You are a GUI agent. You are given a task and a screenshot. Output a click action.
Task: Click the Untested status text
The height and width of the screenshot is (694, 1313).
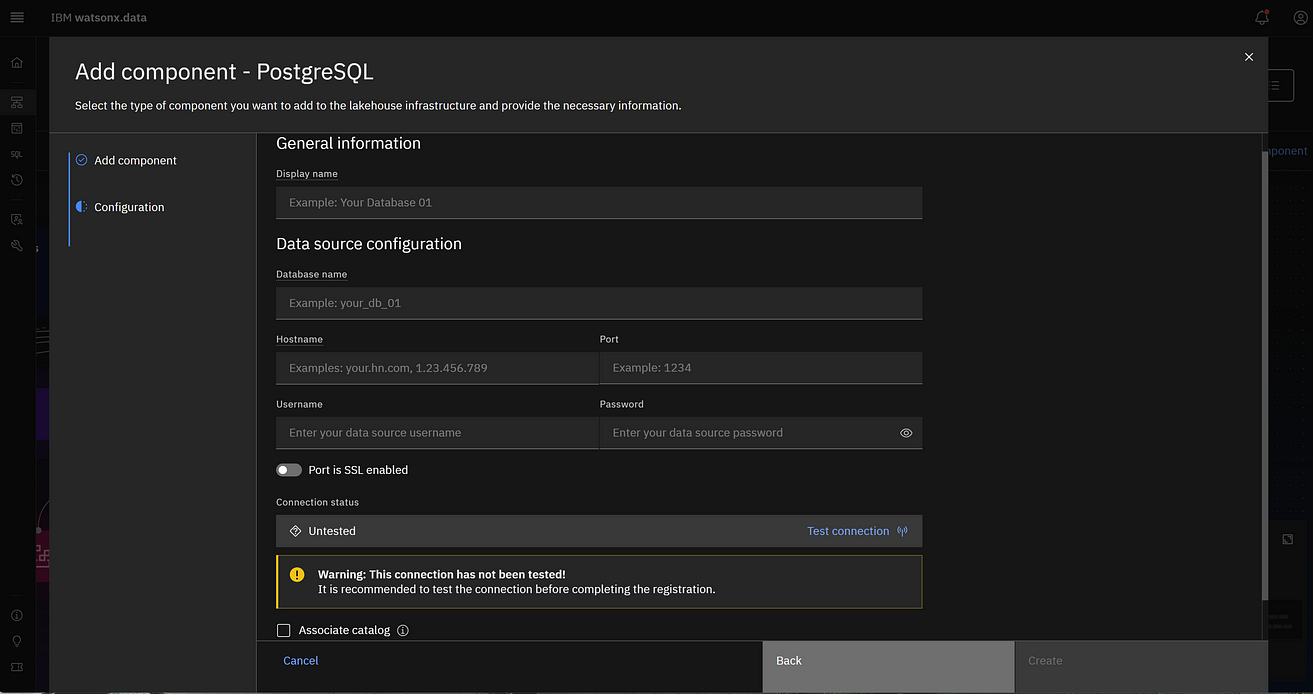click(332, 531)
